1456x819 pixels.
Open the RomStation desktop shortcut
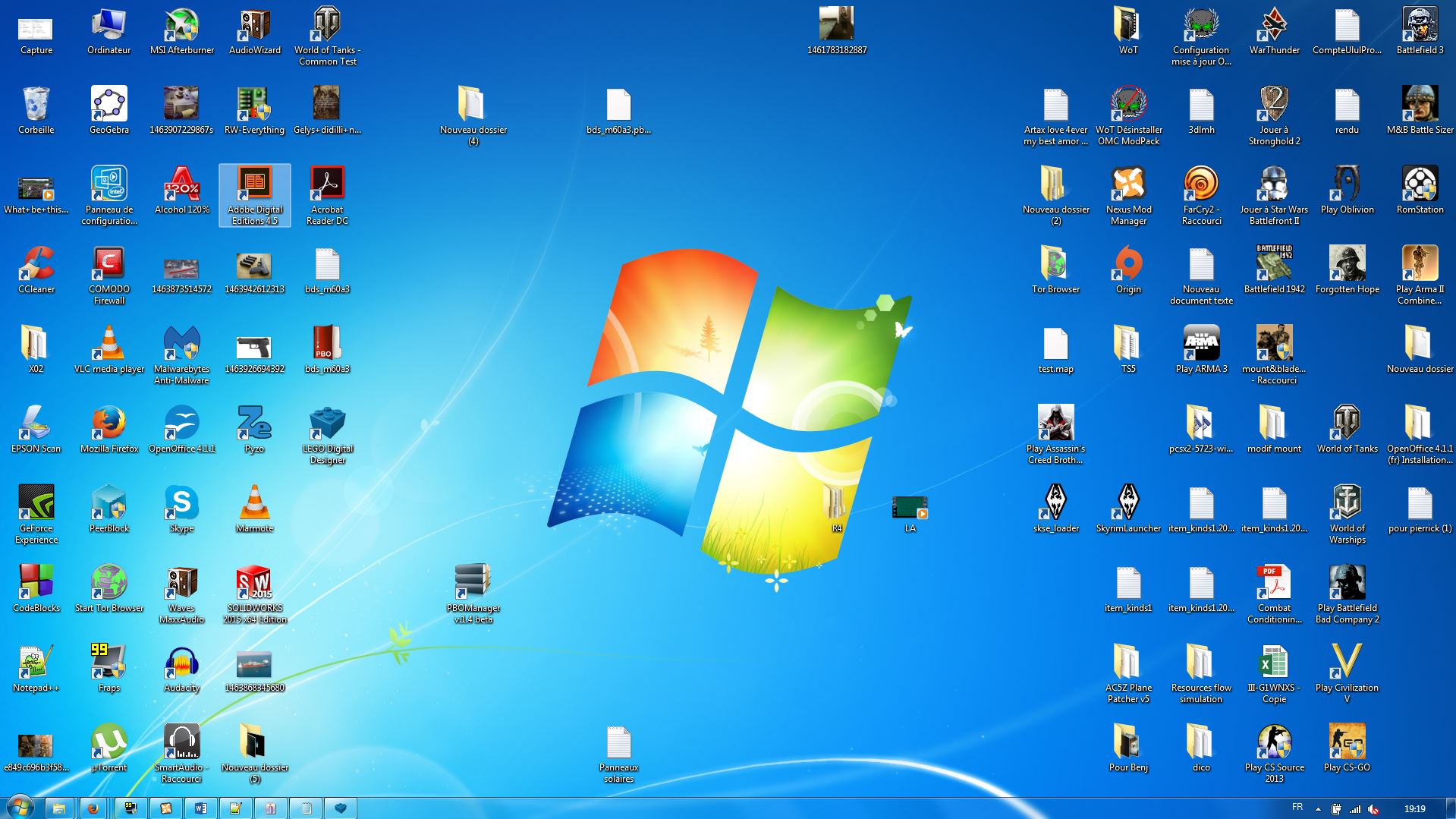1420,191
